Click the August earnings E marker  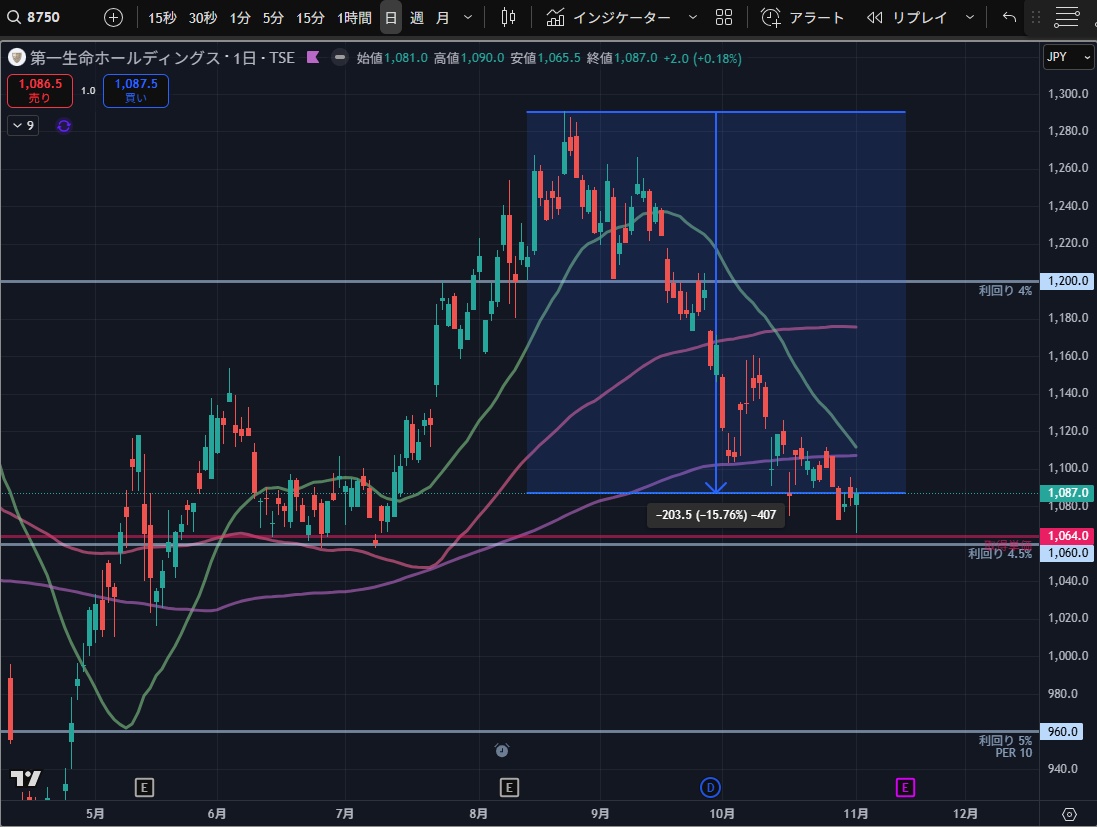[x=509, y=788]
